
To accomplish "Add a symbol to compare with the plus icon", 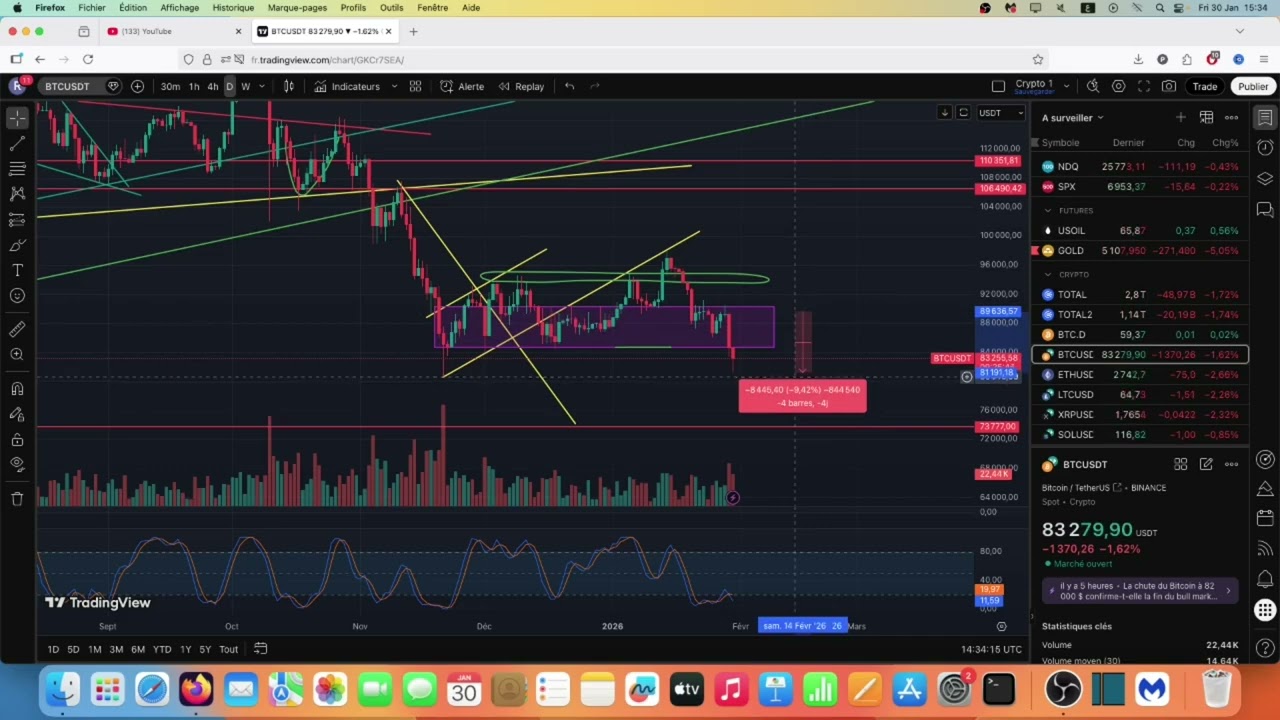I will tap(138, 86).
